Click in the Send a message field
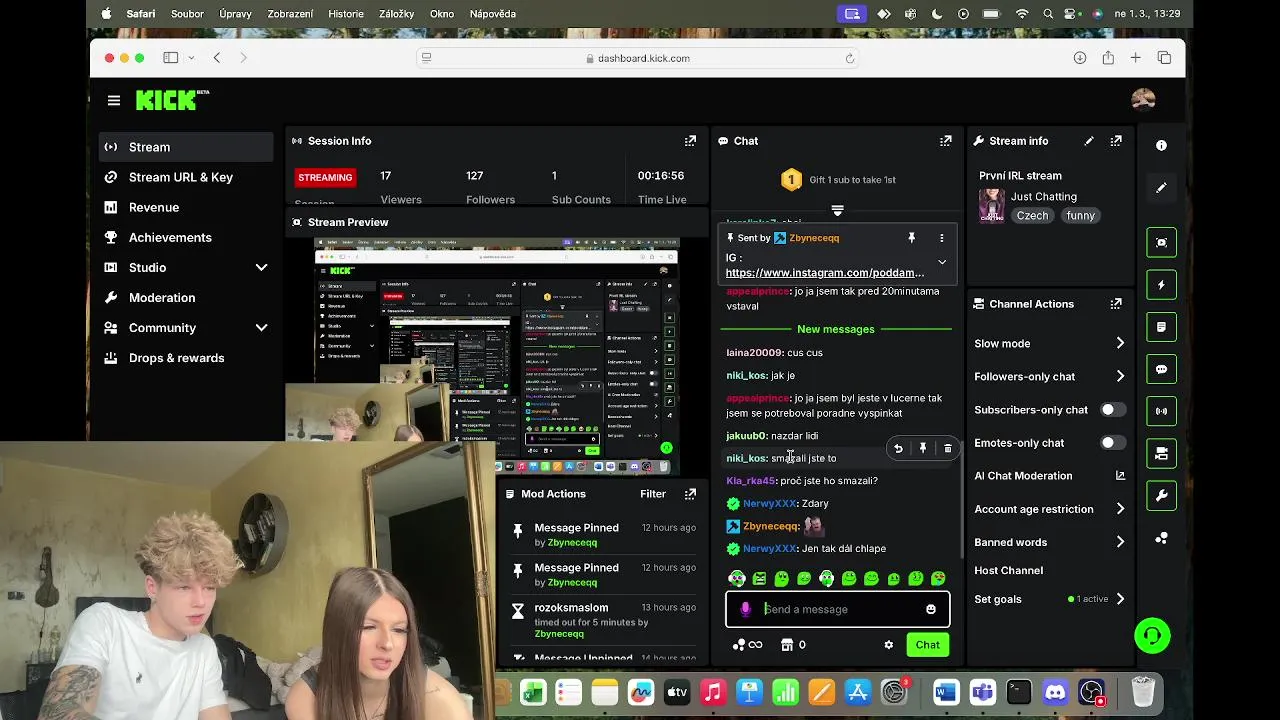This screenshot has height=720, width=1280. coord(838,609)
